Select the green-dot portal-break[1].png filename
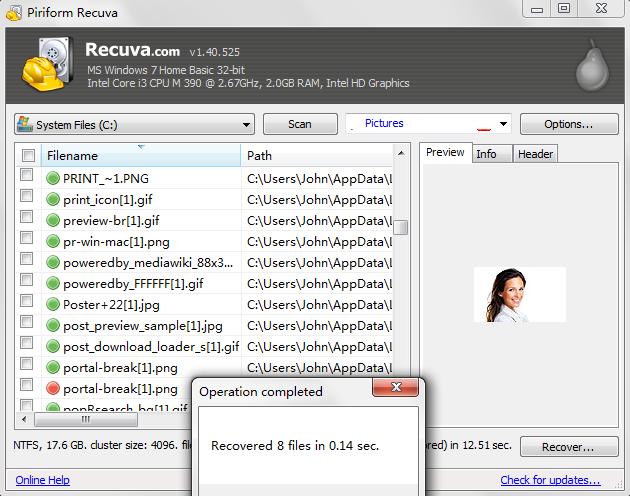Screen dimensions: 630x496 [120, 368]
